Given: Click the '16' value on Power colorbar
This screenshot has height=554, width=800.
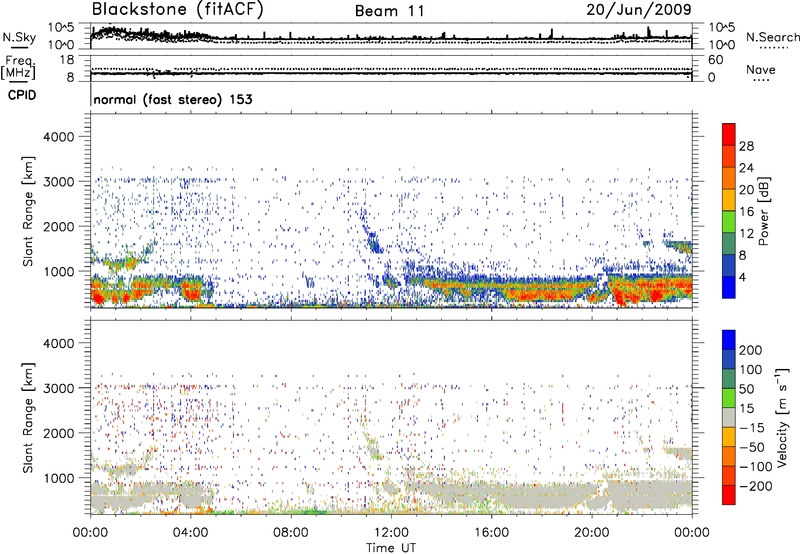Looking at the screenshot, I should coord(746,212).
